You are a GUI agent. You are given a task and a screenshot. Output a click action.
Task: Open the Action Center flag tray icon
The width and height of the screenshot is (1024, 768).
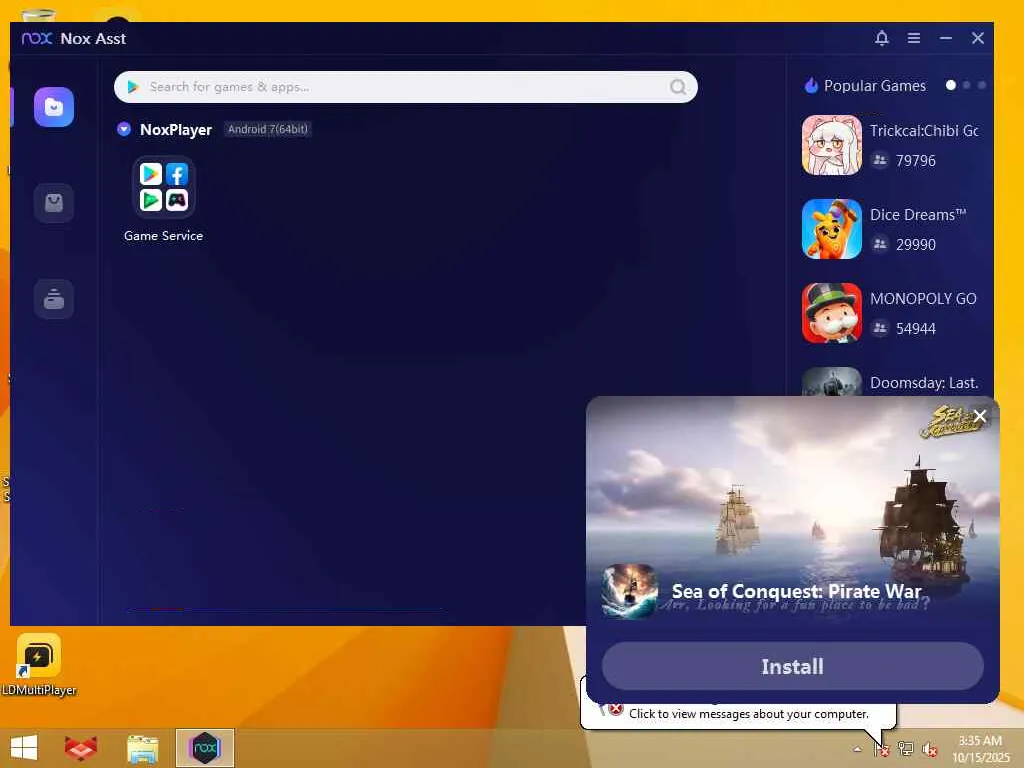coord(881,749)
